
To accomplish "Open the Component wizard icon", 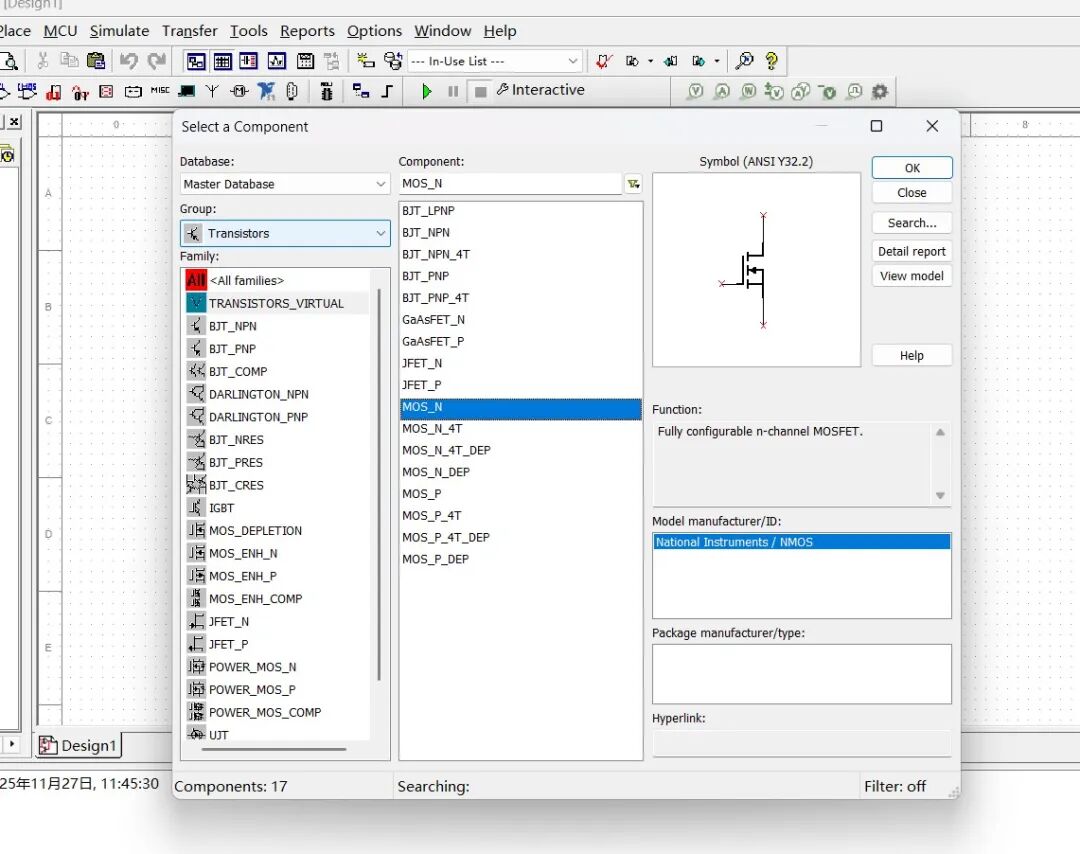I will click(x=366, y=61).
